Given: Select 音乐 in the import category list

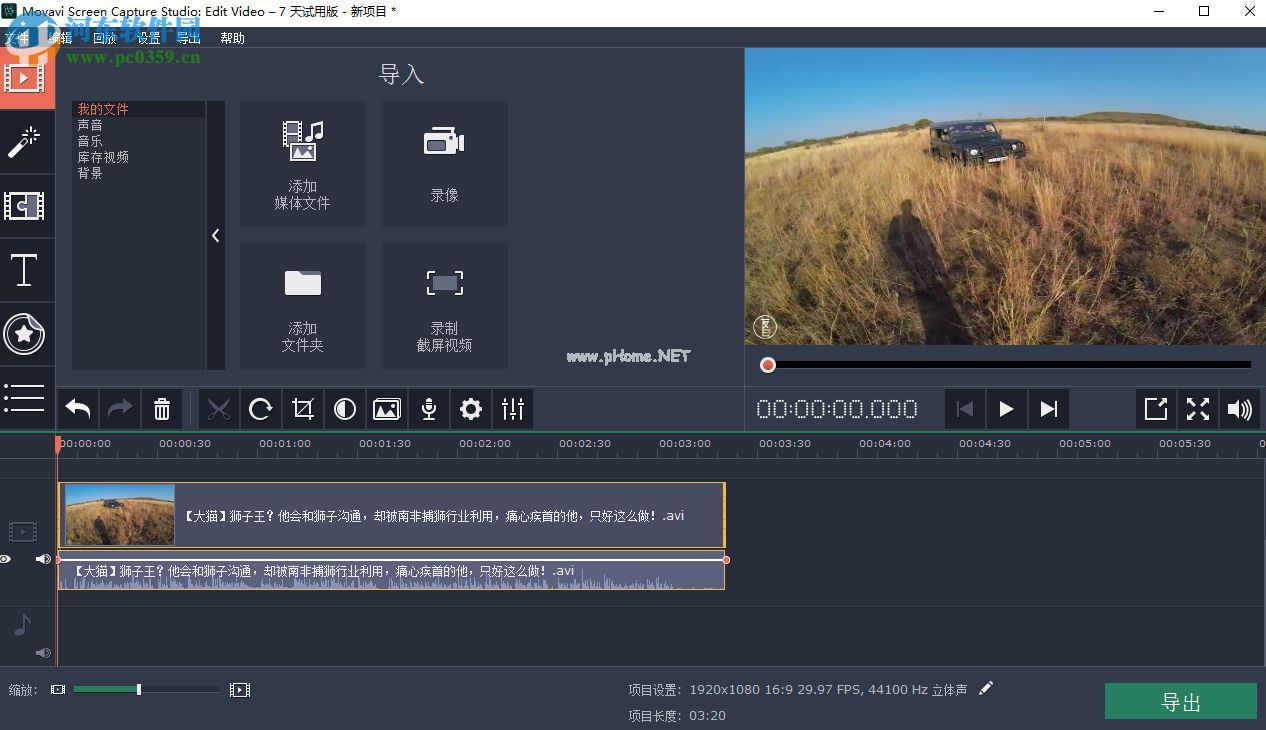Looking at the screenshot, I should click(90, 140).
